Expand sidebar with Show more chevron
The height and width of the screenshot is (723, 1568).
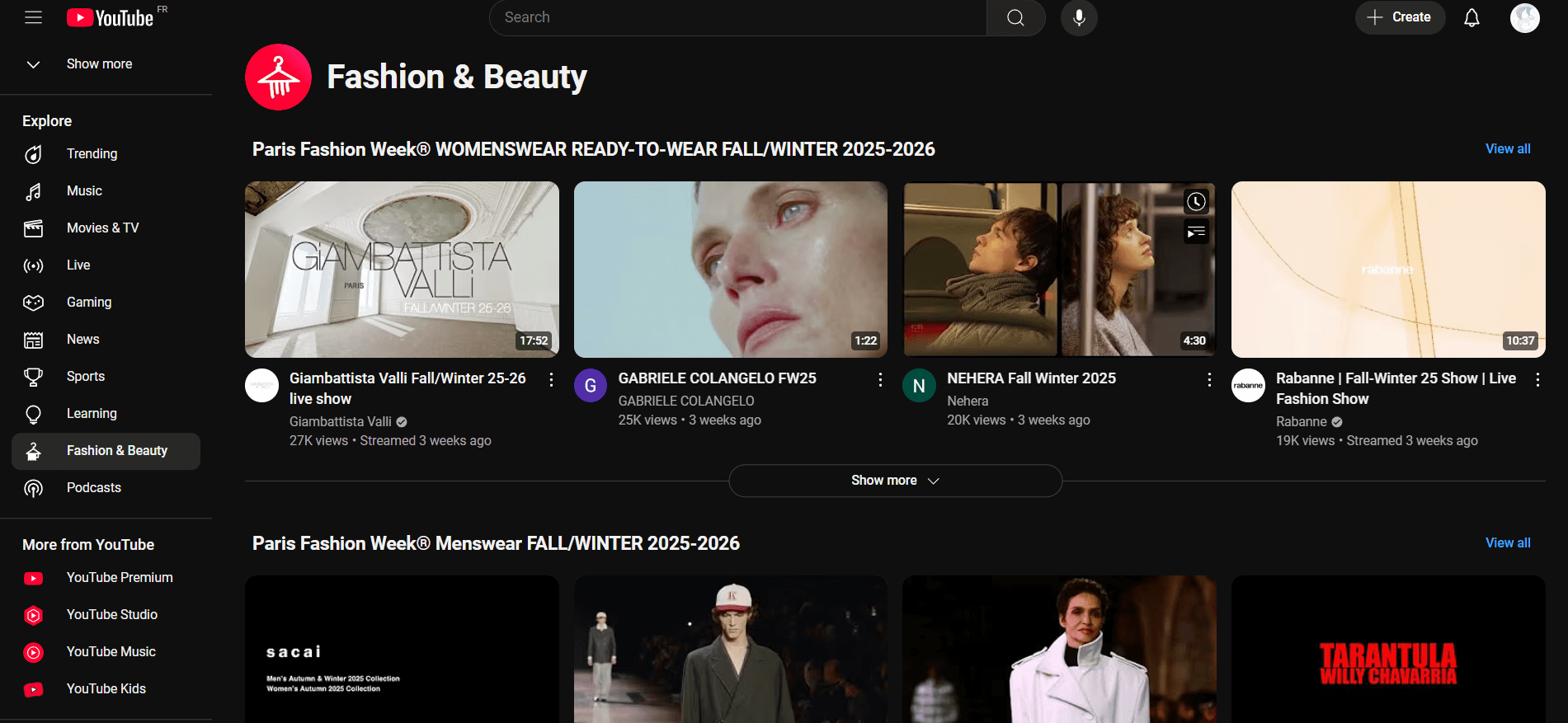[x=33, y=64]
